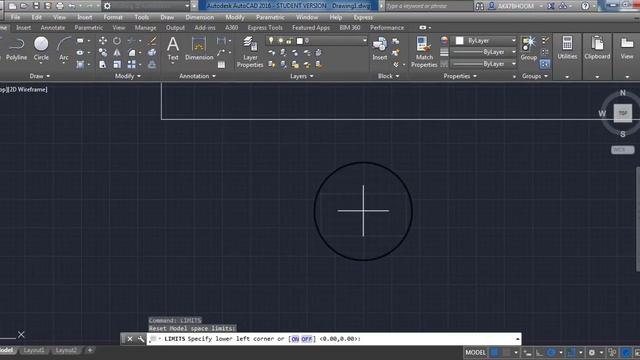This screenshot has height=360, width=640.
Task: Select the Polyline draw tool
Action: 16,48
